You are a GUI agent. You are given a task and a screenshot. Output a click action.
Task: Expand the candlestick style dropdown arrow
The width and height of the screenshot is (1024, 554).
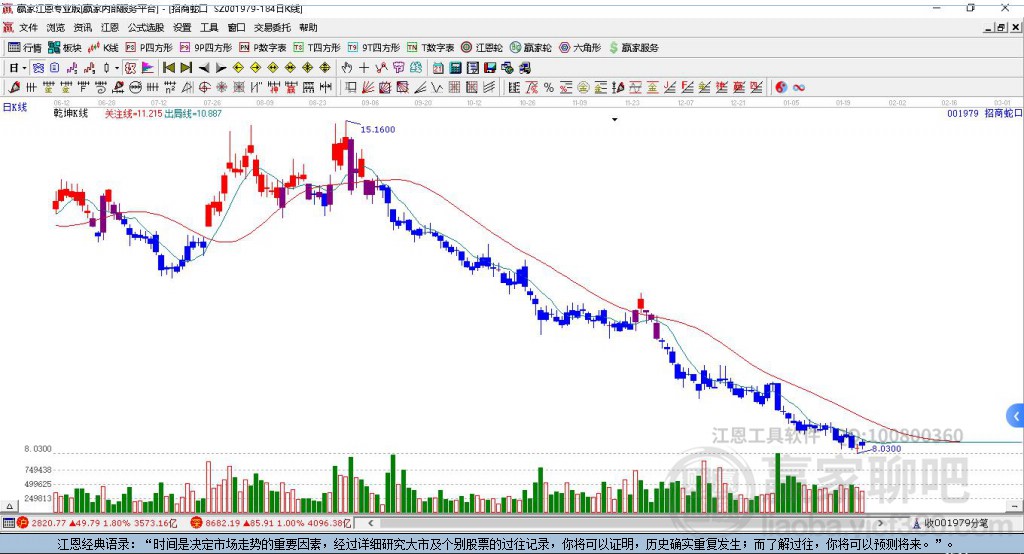(x=117, y=68)
